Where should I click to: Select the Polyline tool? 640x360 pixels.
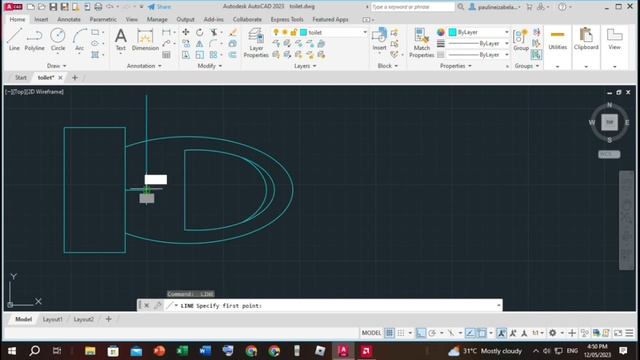pyautogui.click(x=34, y=39)
